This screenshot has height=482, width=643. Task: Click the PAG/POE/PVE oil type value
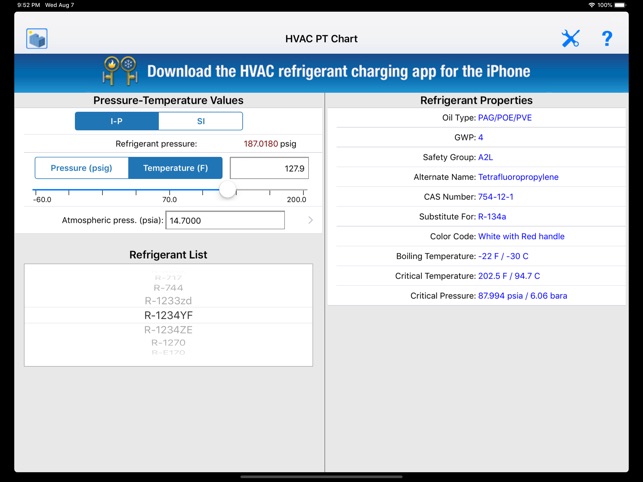pyautogui.click(x=505, y=118)
